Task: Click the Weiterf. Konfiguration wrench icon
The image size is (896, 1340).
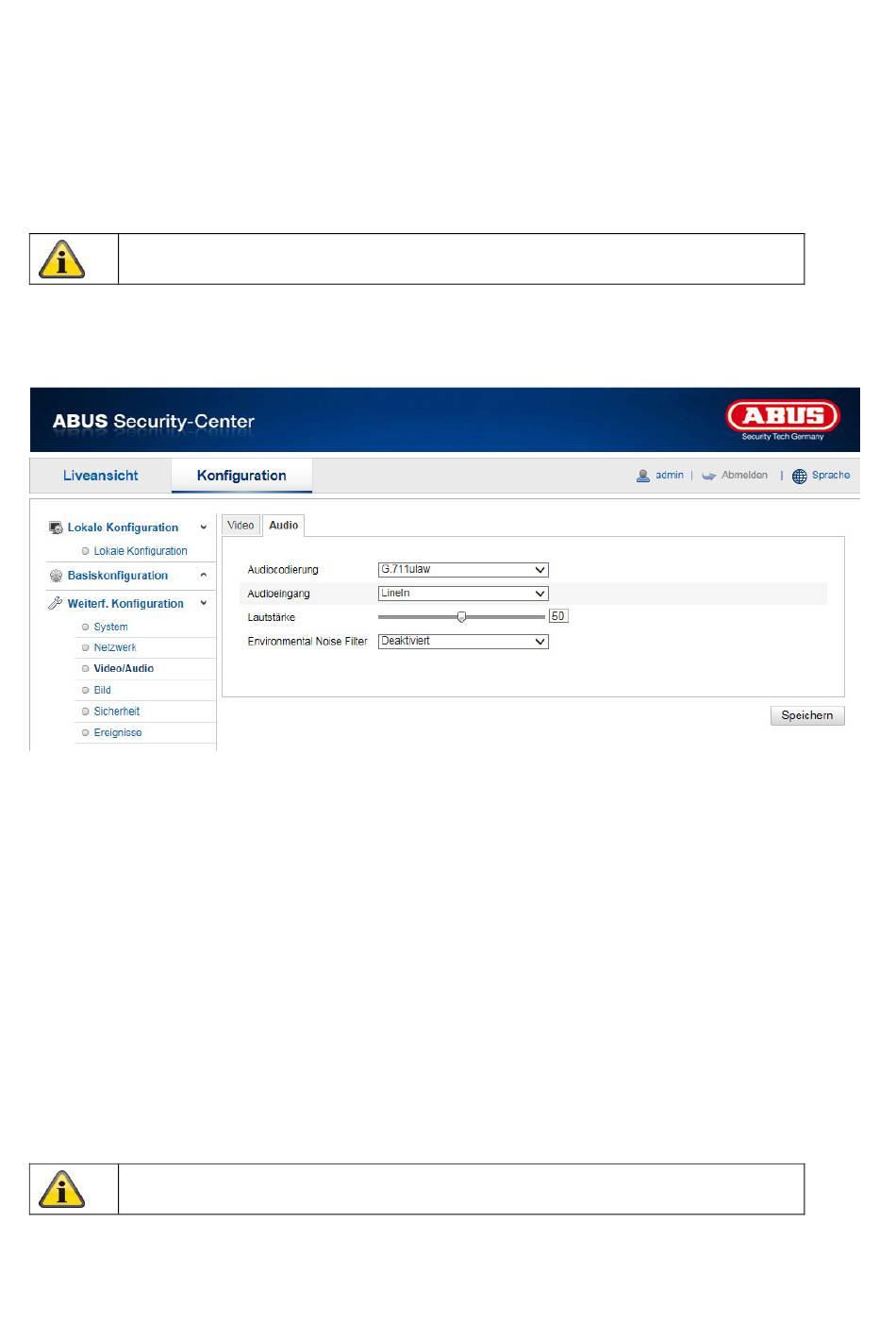Action: click(x=56, y=604)
